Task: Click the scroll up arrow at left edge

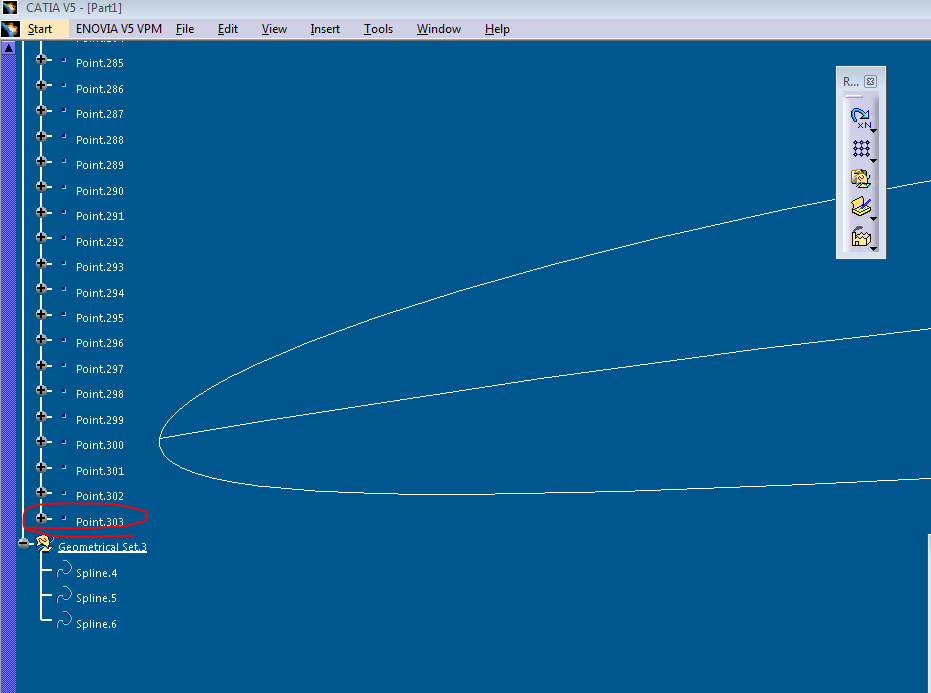Action: [9, 47]
